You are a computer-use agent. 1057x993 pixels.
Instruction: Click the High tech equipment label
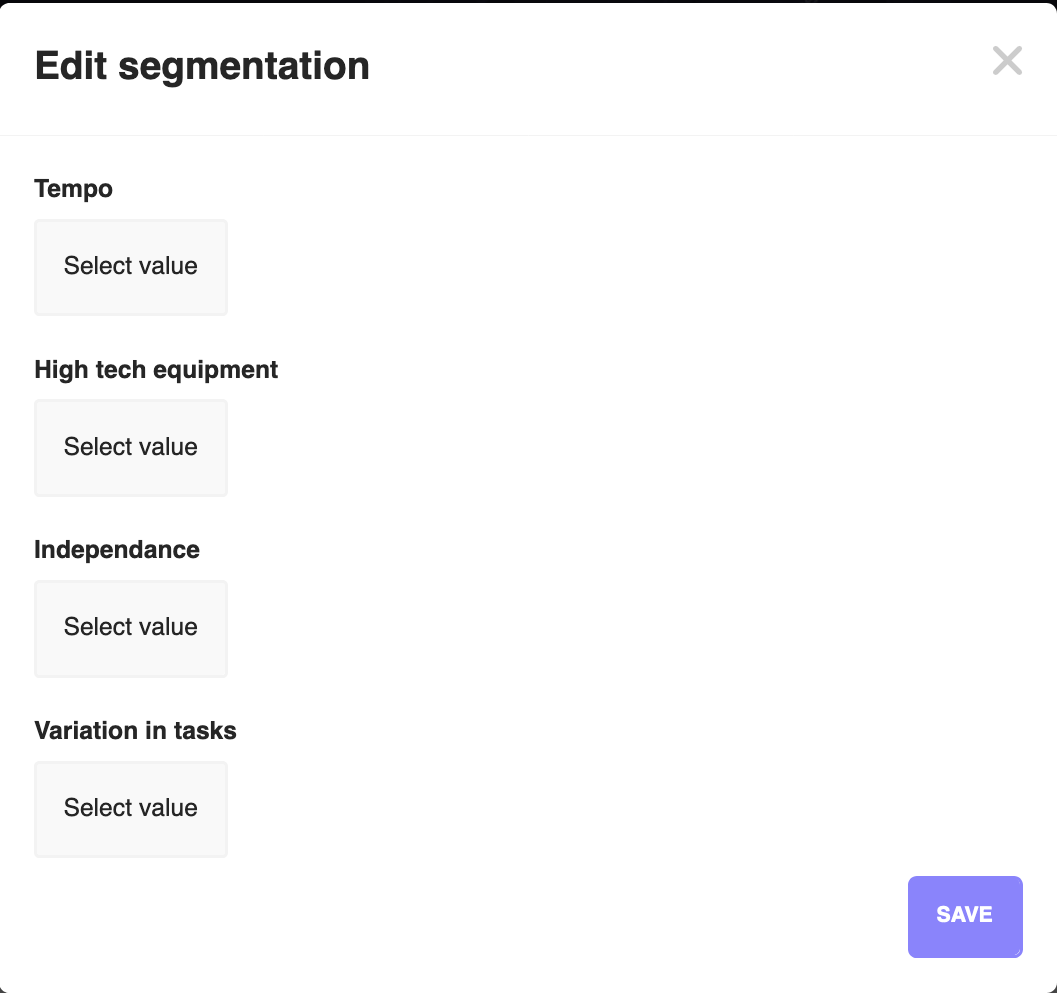pos(156,370)
